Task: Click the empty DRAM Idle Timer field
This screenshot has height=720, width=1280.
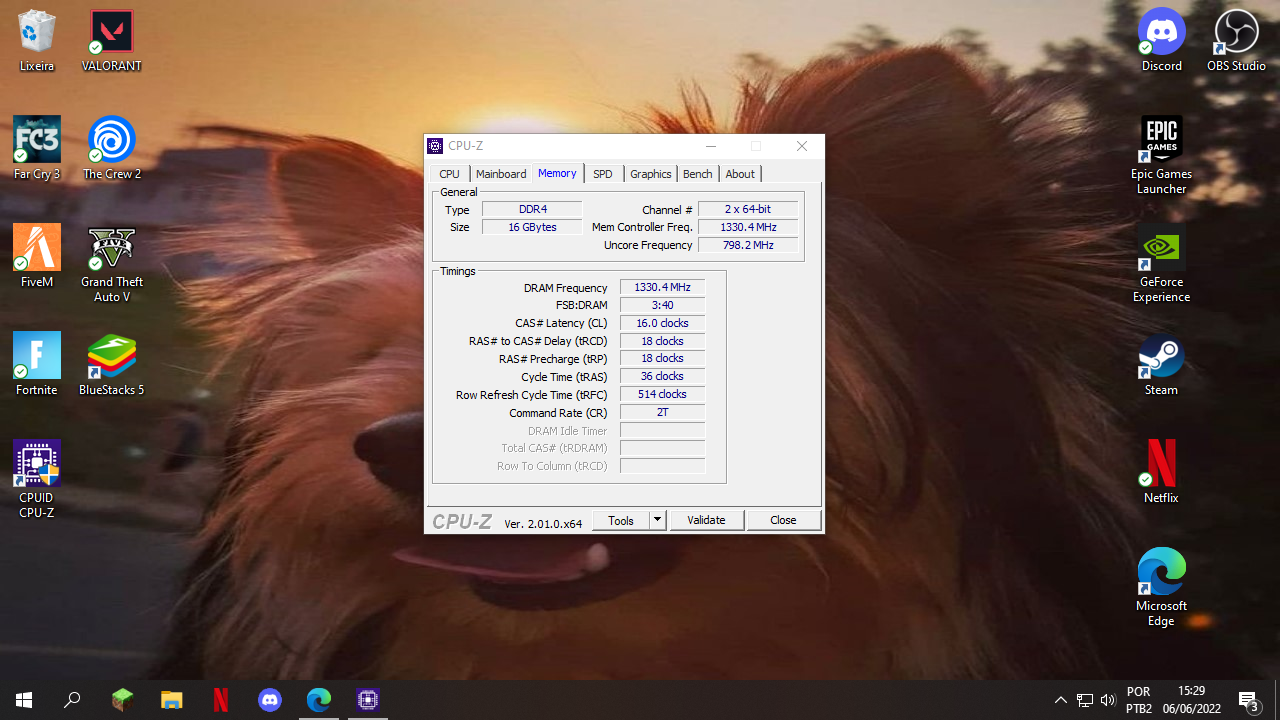Action: 662,430
